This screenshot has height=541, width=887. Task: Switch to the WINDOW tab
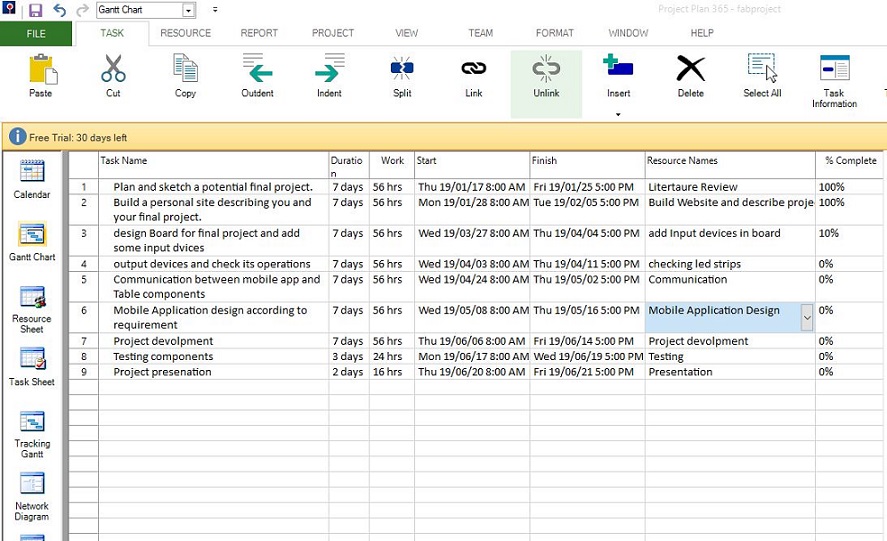point(628,33)
